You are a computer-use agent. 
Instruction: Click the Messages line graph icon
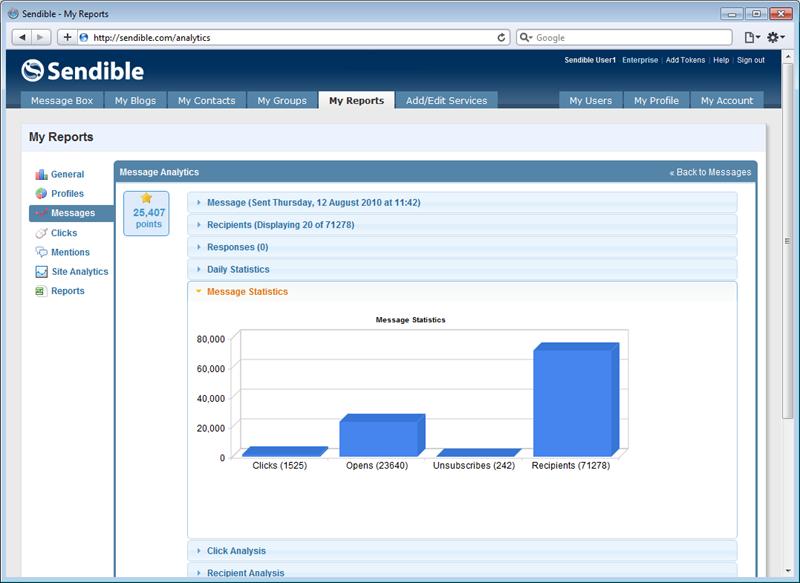click(x=41, y=213)
